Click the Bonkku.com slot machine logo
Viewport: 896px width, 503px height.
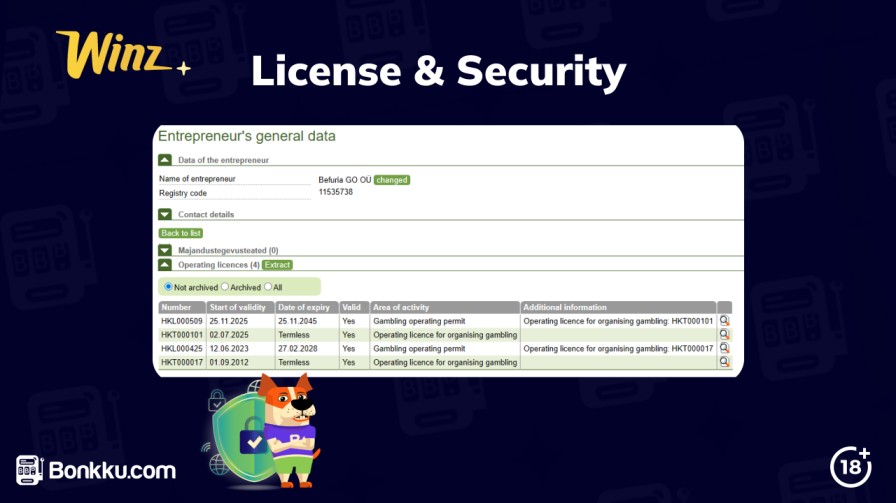(29, 470)
